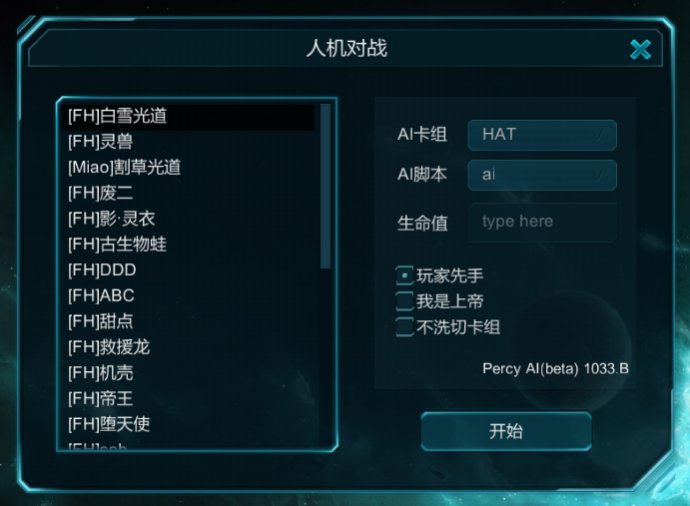Pick the [FH]废二 deck entry

(101, 193)
